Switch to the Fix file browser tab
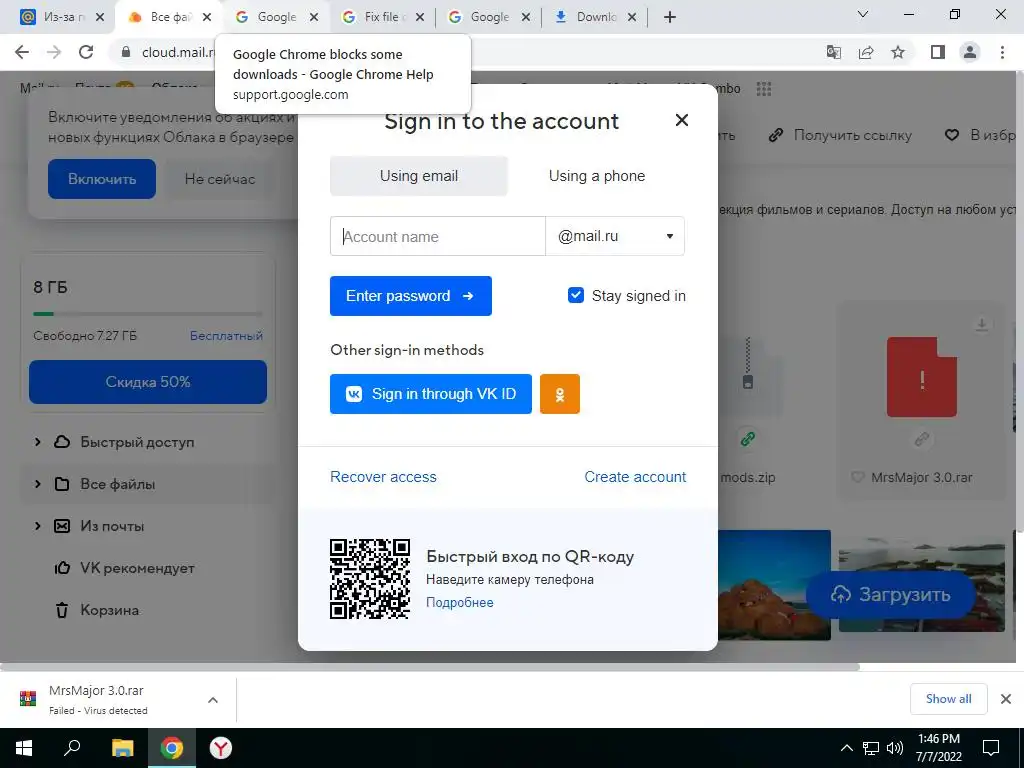 pos(382,17)
